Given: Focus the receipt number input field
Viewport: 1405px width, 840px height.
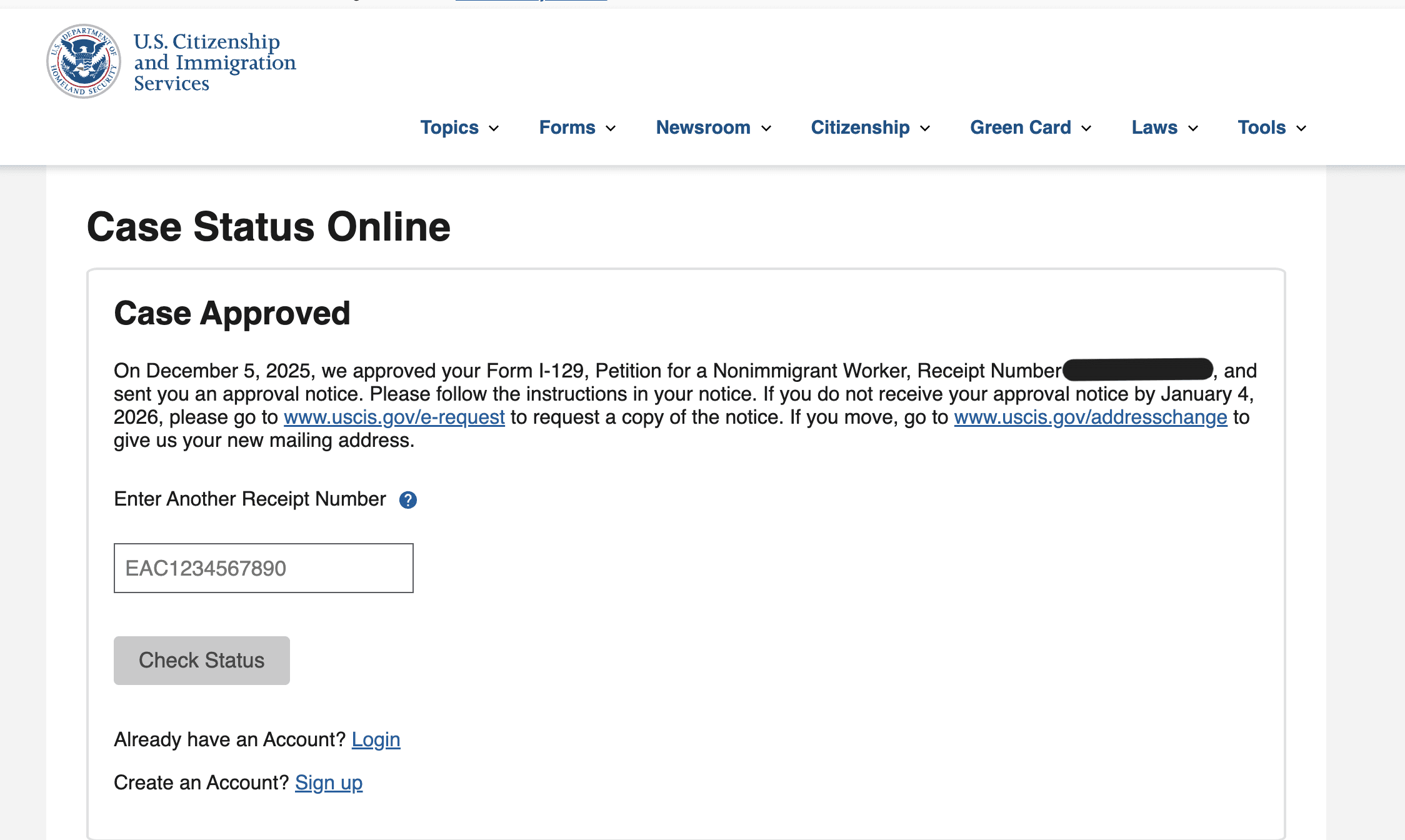Looking at the screenshot, I should [x=263, y=568].
